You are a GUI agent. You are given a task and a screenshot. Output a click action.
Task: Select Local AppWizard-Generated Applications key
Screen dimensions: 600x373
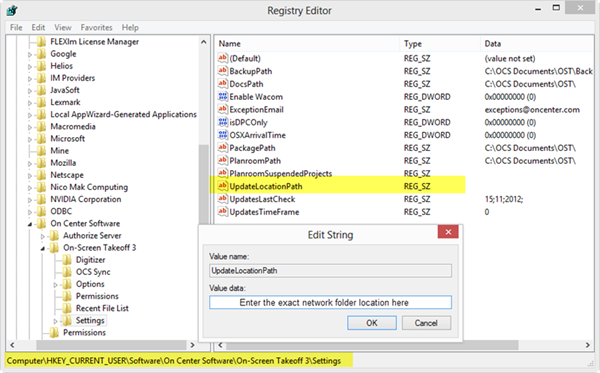[123, 114]
